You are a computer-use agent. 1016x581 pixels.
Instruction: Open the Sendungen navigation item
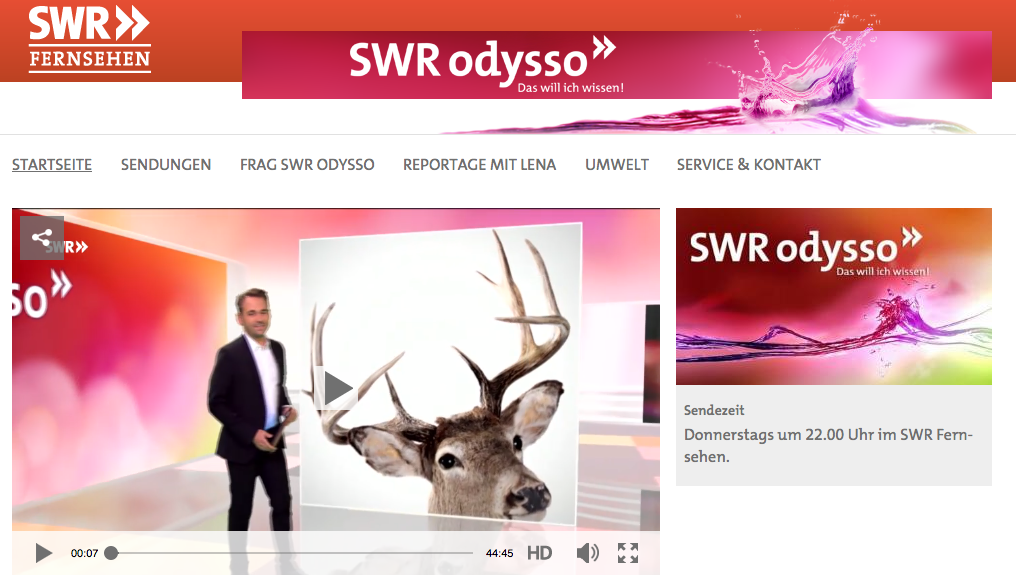click(x=166, y=165)
